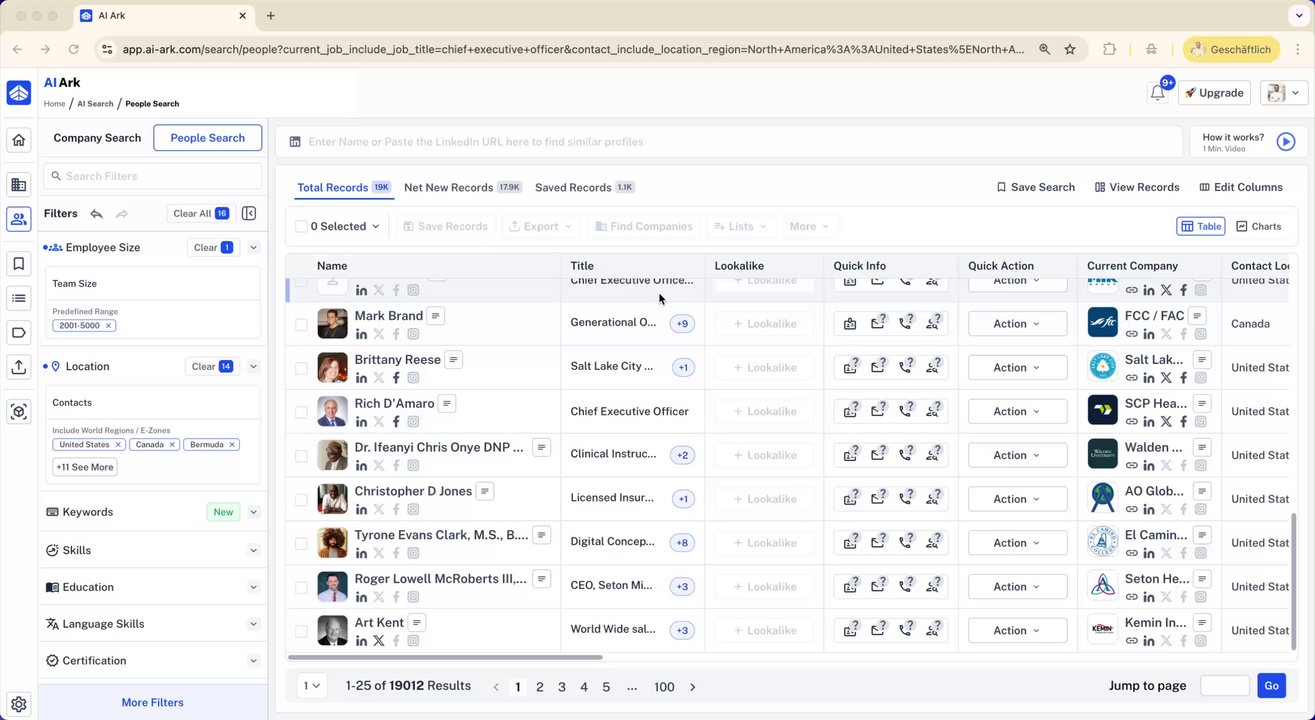Expand the Keywords filter section

click(253, 512)
